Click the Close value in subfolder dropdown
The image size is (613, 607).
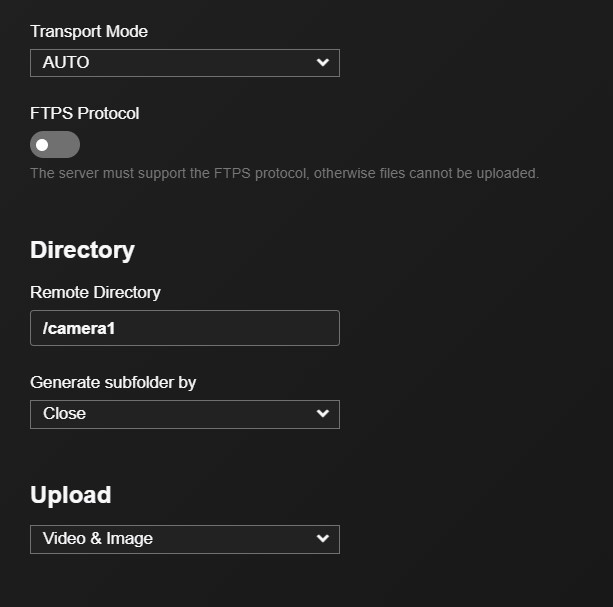(x=65, y=414)
